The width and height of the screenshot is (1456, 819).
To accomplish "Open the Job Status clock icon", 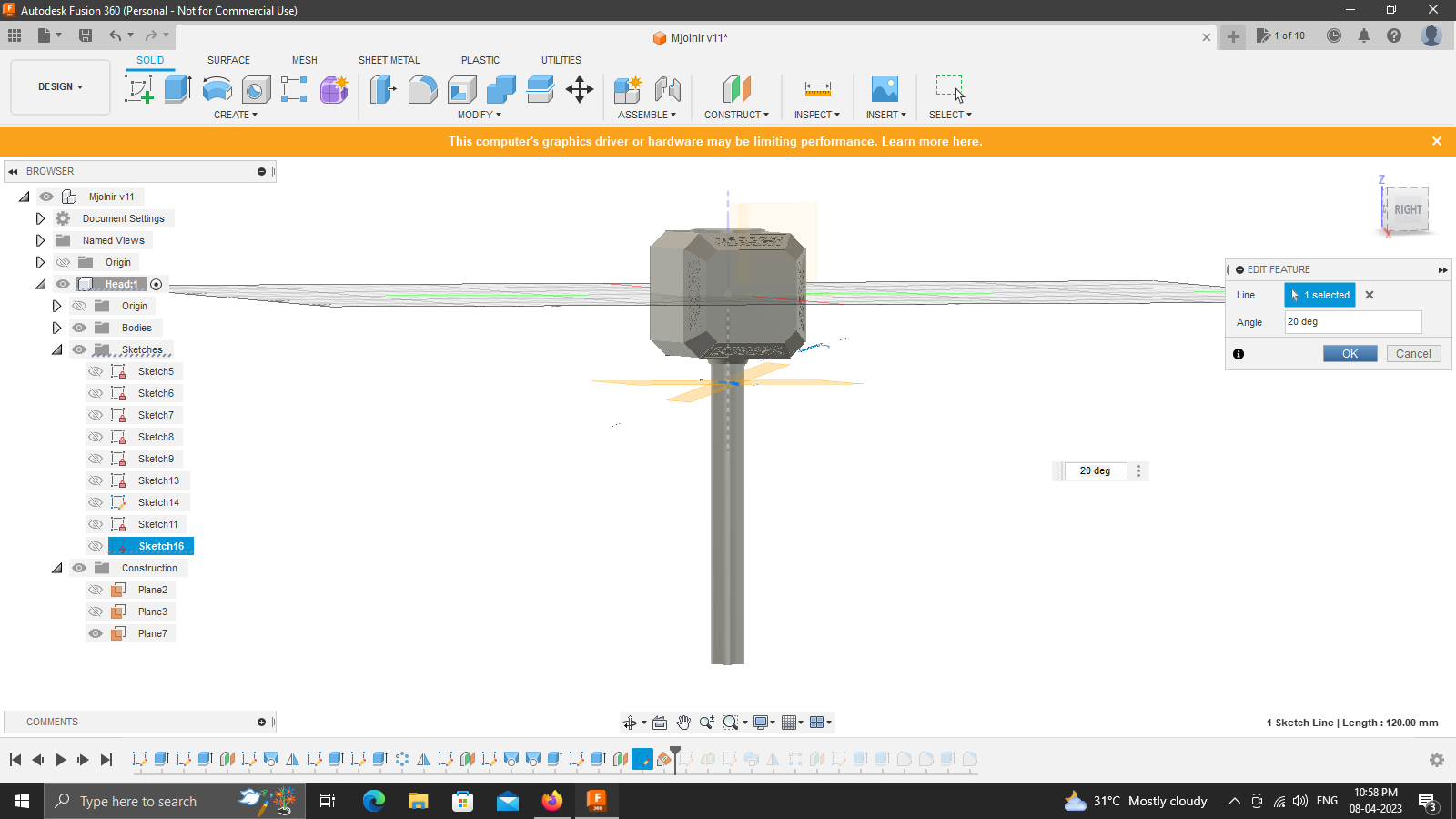I will coord(1333,35).
